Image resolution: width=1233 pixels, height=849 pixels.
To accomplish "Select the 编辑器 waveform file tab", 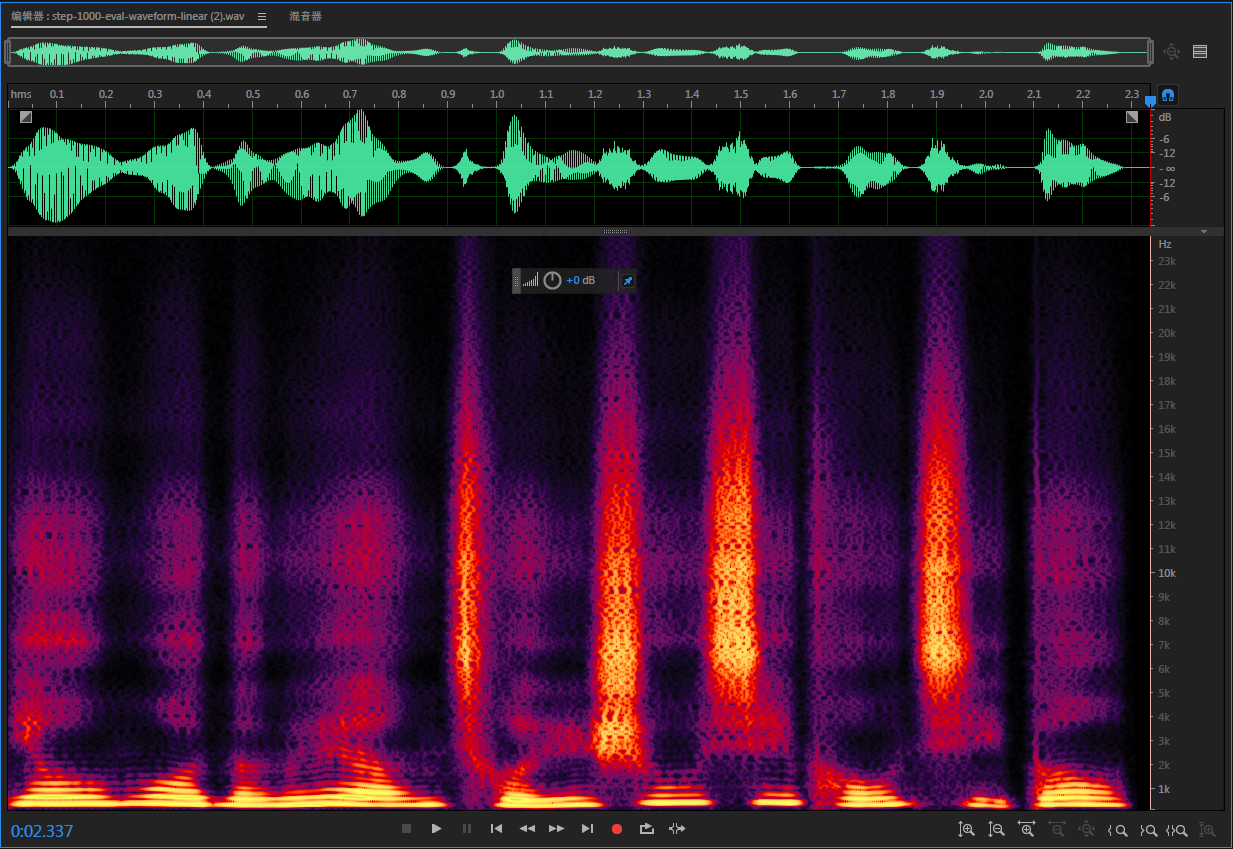I will point(127,17).
